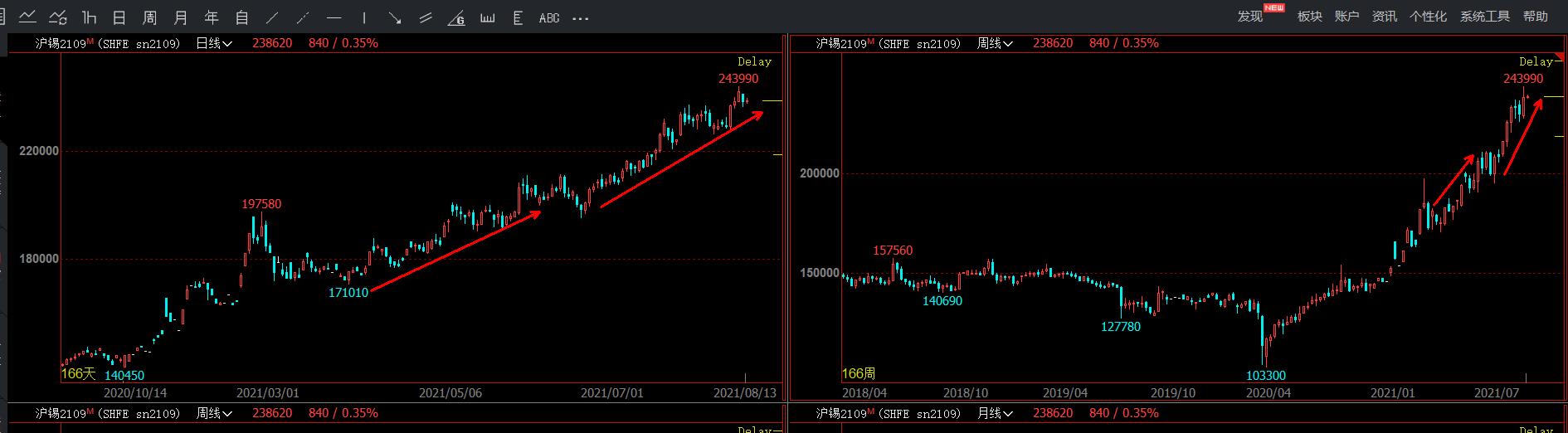Select the arrow drawing tool

(395, 17)
